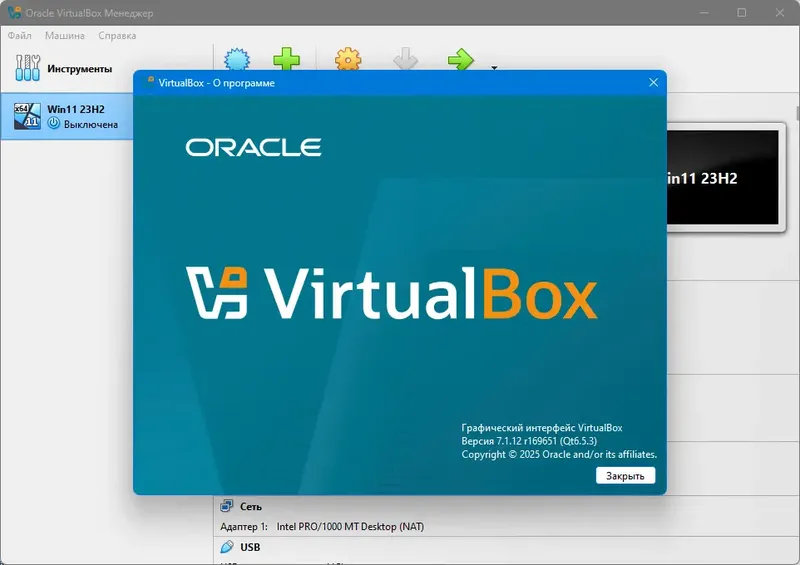Click the green plus Add machine icon
Viewport: 800px width, 565px height.
point(287,59)
